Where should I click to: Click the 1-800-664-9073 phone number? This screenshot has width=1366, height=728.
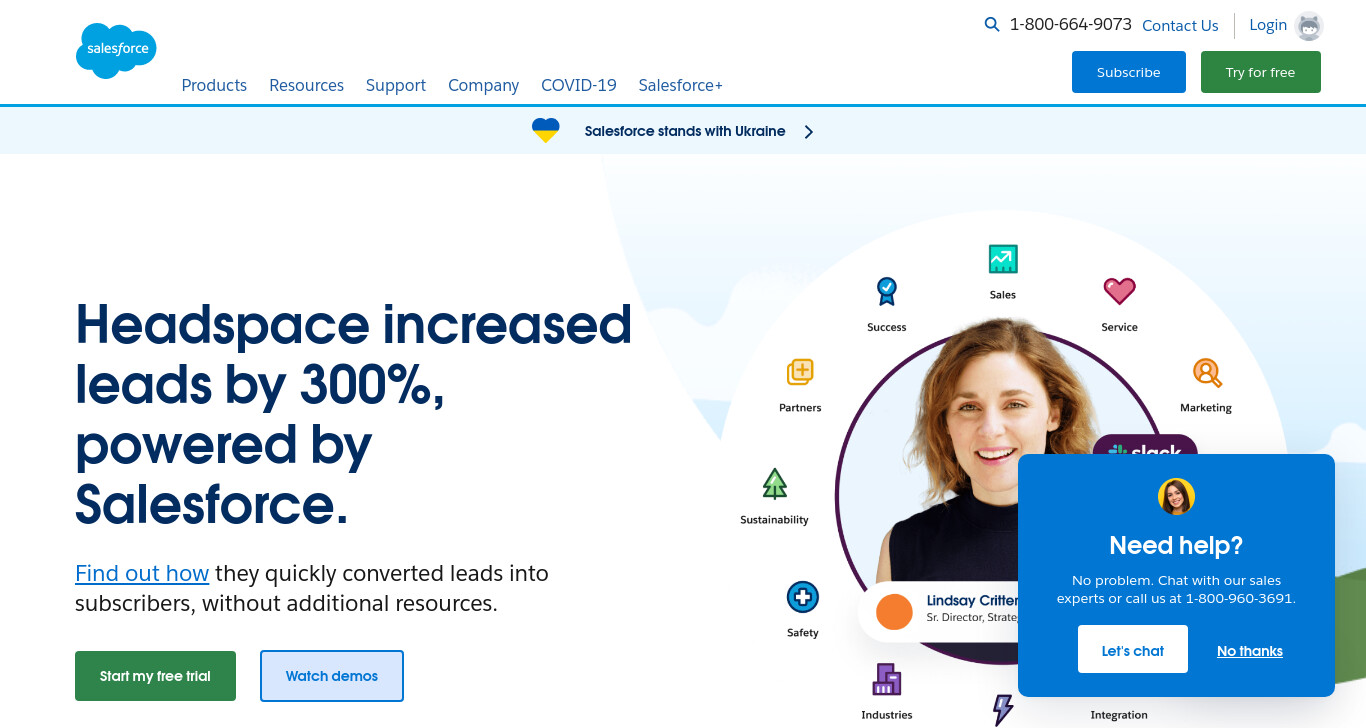[x=1071, y=24]
